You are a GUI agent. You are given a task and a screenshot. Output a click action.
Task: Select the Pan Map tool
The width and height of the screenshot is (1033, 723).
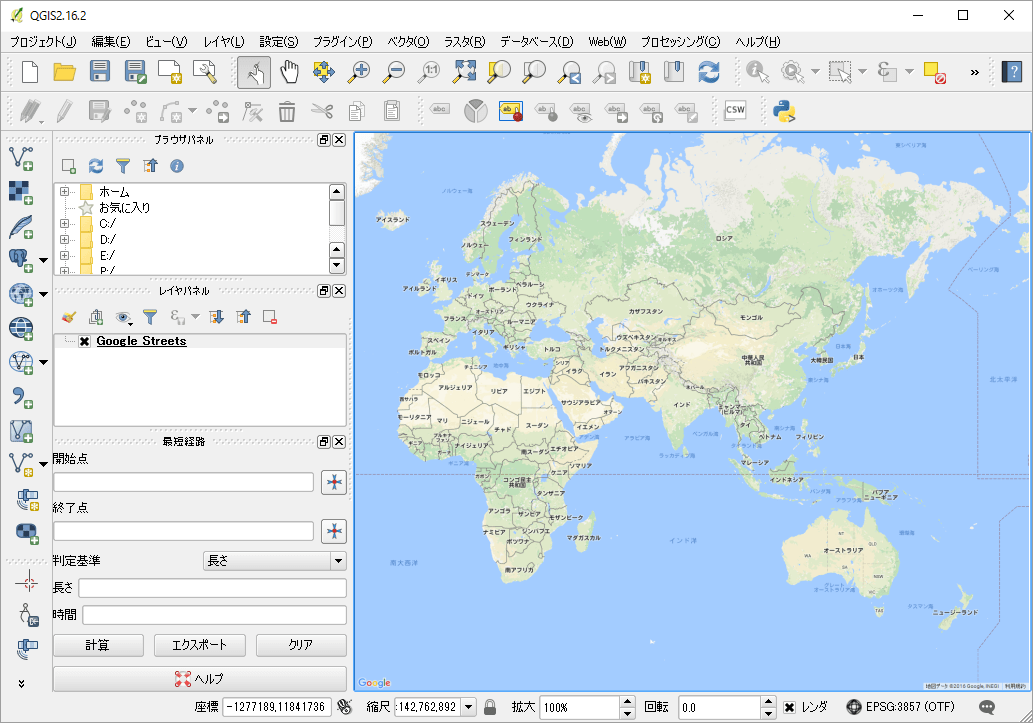[x=289, y=72]
